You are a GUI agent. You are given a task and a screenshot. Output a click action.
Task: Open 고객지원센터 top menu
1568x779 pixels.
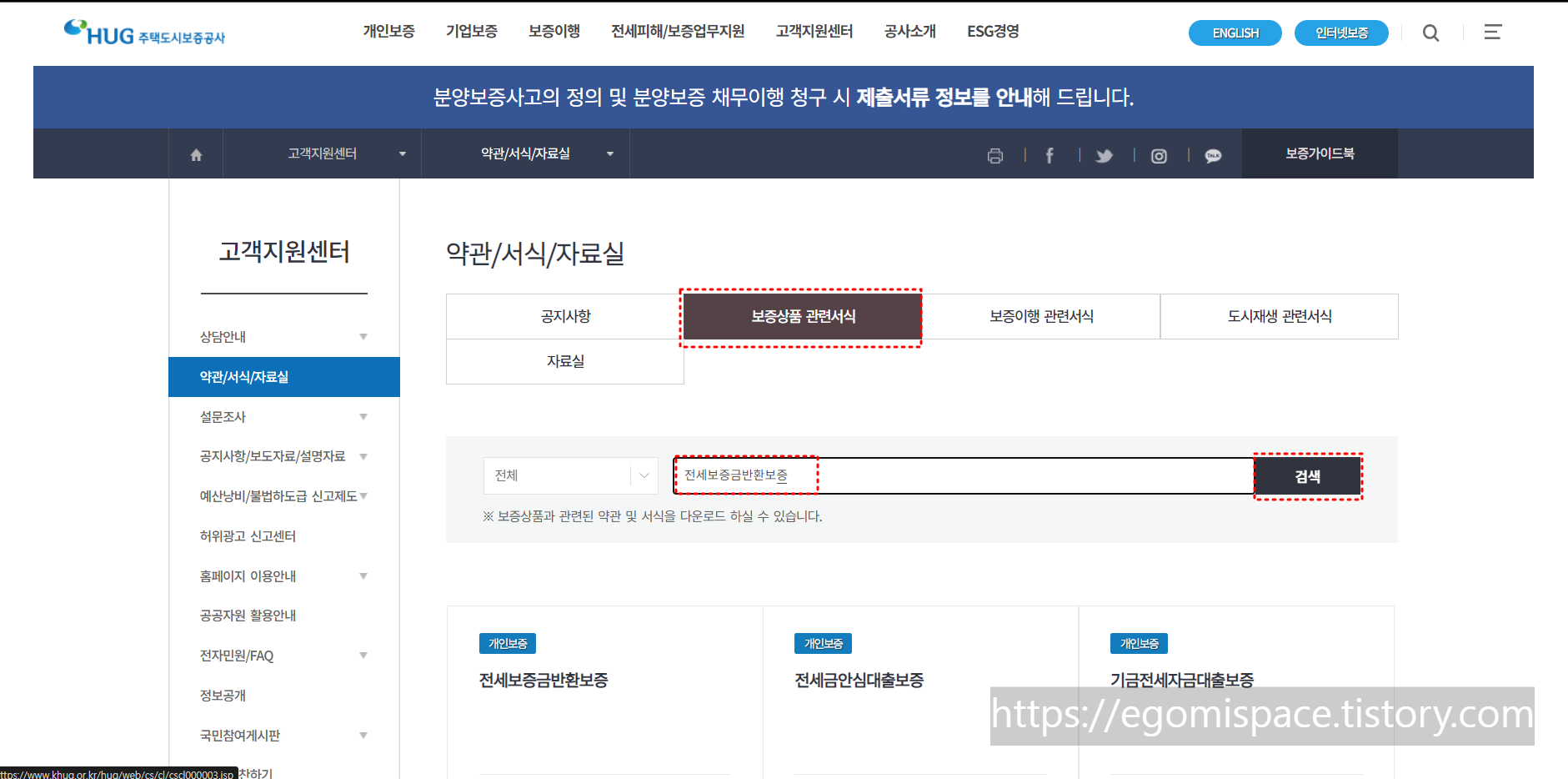[x=814, y=32]
